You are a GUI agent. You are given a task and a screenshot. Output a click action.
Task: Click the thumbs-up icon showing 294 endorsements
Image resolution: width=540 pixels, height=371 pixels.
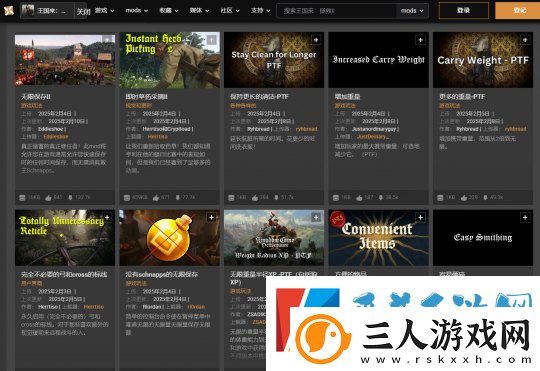255,198
